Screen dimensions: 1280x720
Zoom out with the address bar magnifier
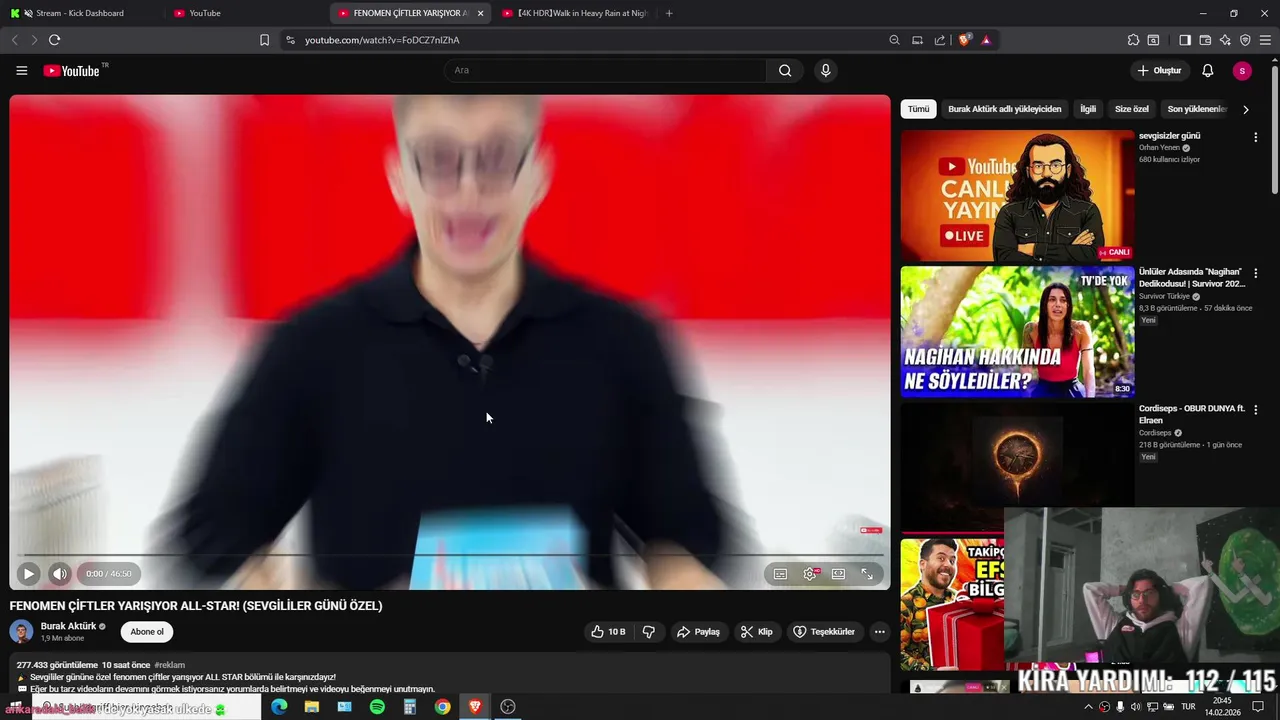click(894, 40)
